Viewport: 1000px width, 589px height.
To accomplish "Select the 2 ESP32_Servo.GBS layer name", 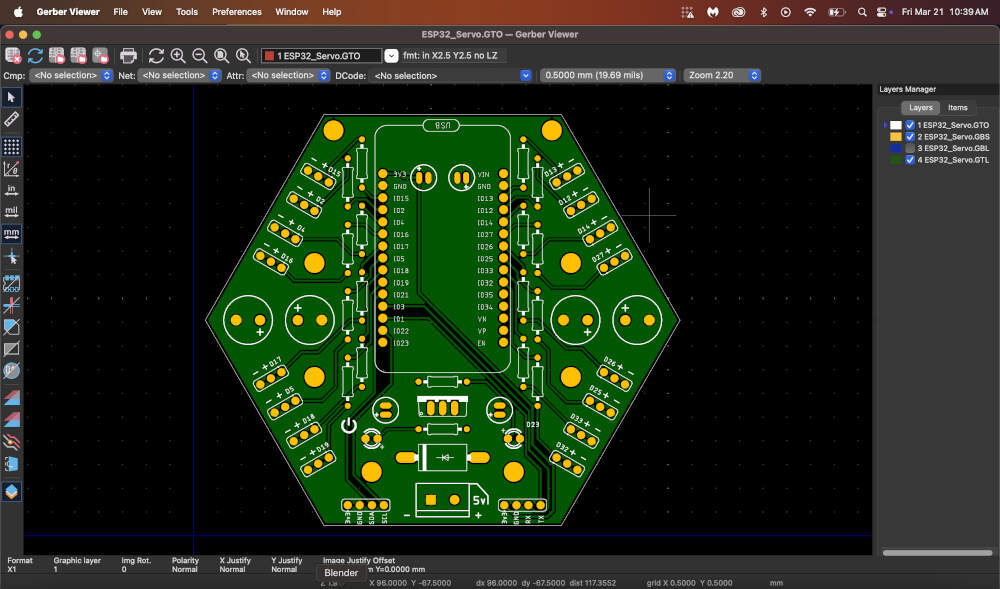I will (x=953, y=136).
